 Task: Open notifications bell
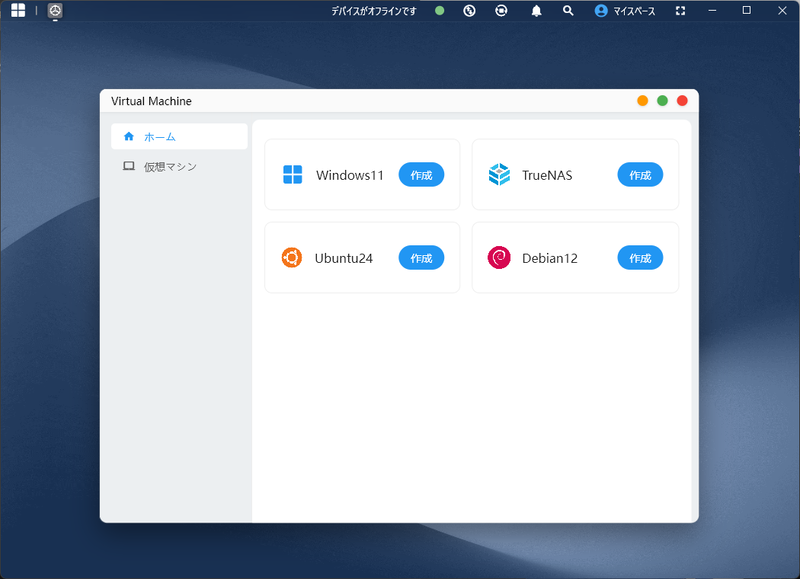pyautogui.click(x=536, y=11)
